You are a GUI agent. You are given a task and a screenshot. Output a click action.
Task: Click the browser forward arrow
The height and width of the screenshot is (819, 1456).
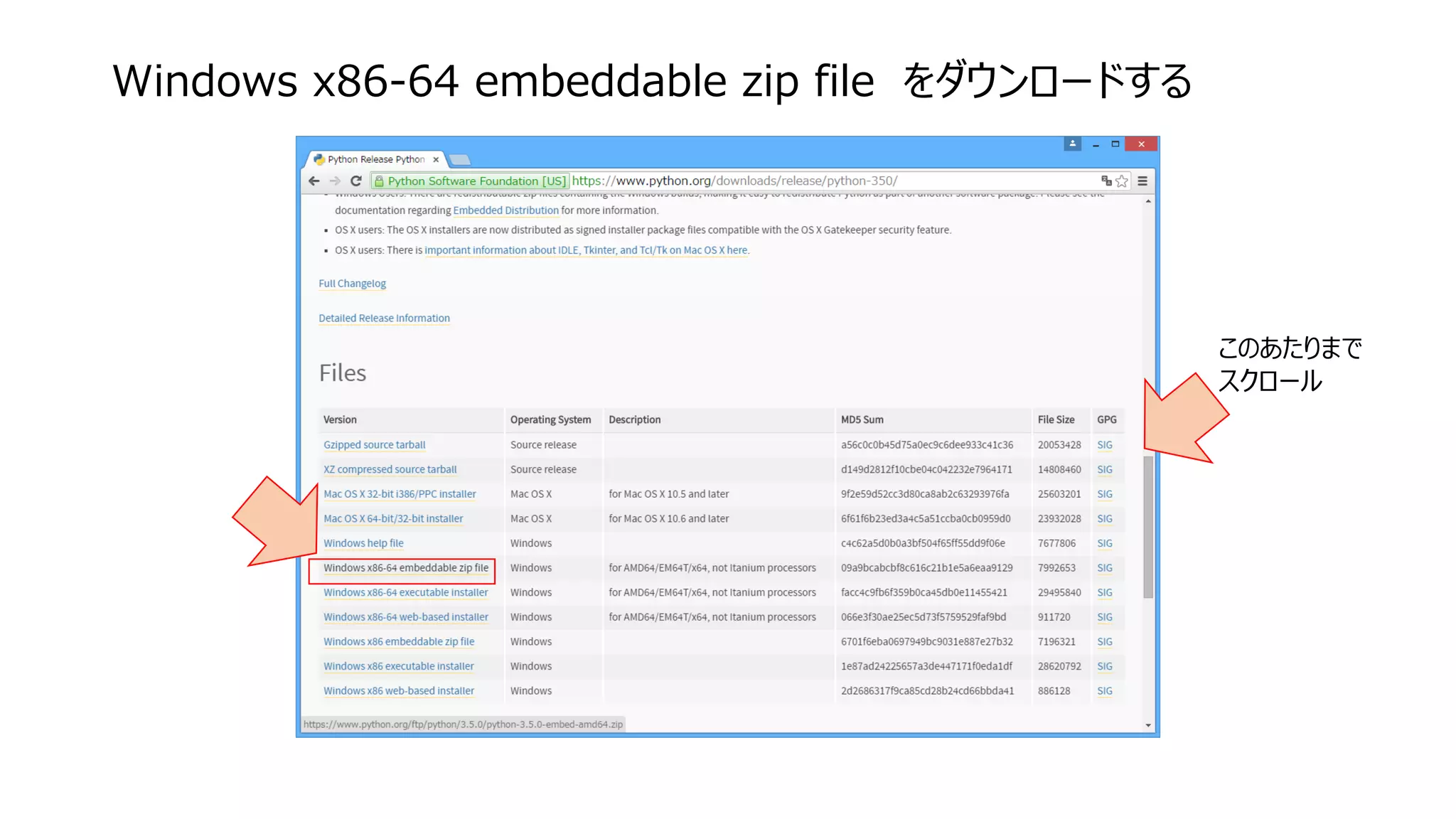(x=335, y=181)
